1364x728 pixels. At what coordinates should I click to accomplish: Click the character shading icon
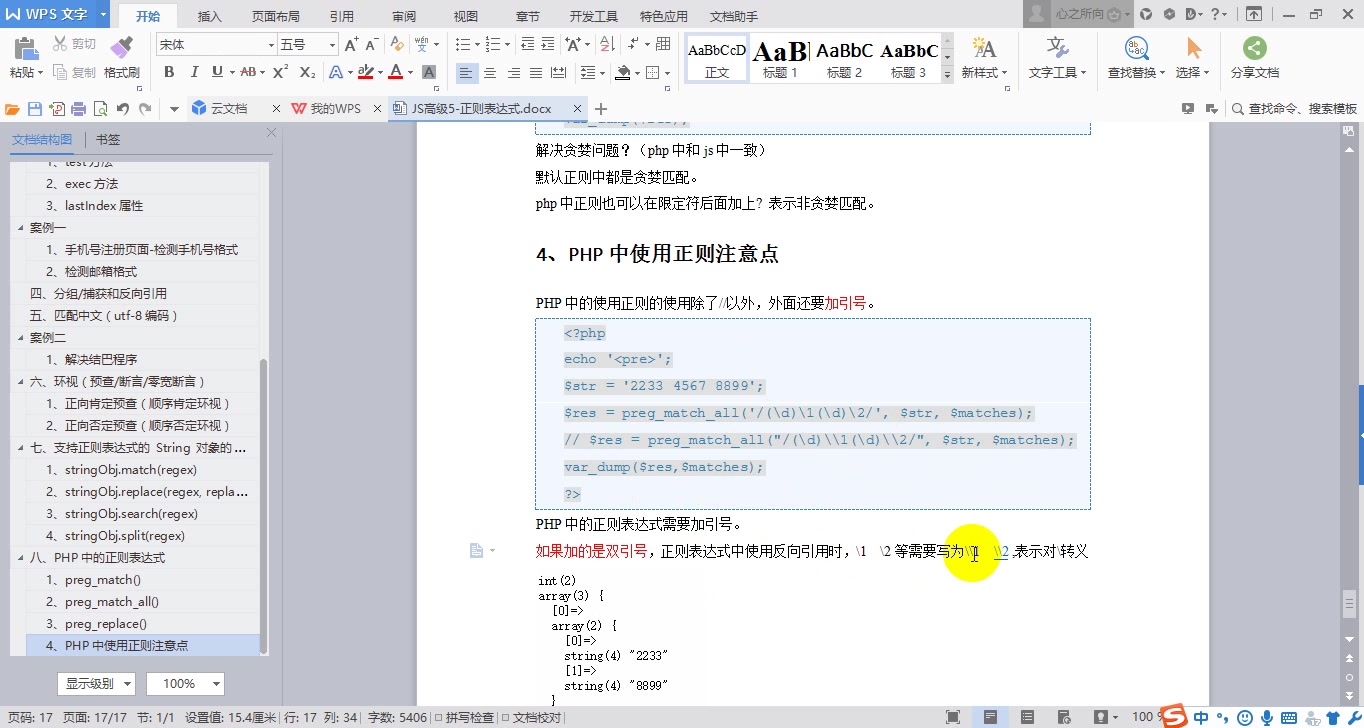[429, 72]
